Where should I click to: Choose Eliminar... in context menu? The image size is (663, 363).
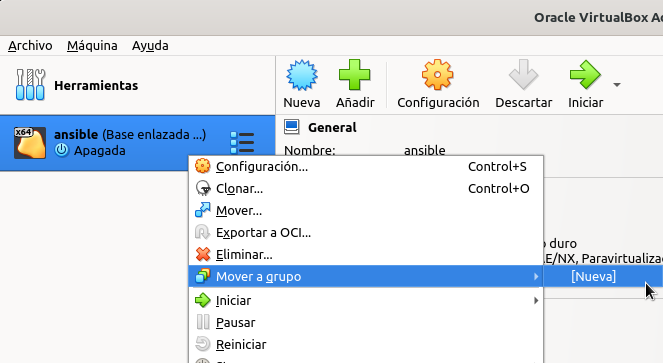366,255
